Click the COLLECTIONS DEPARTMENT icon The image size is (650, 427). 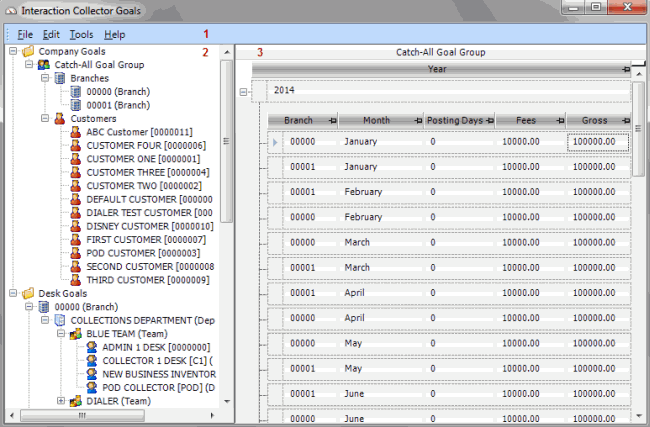point(60,320)
